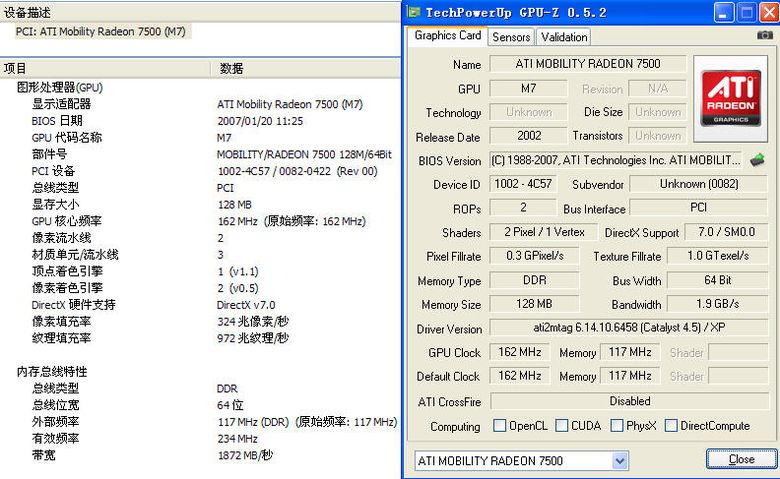Click the value 2007/01/20 11:25

(260, 121)
